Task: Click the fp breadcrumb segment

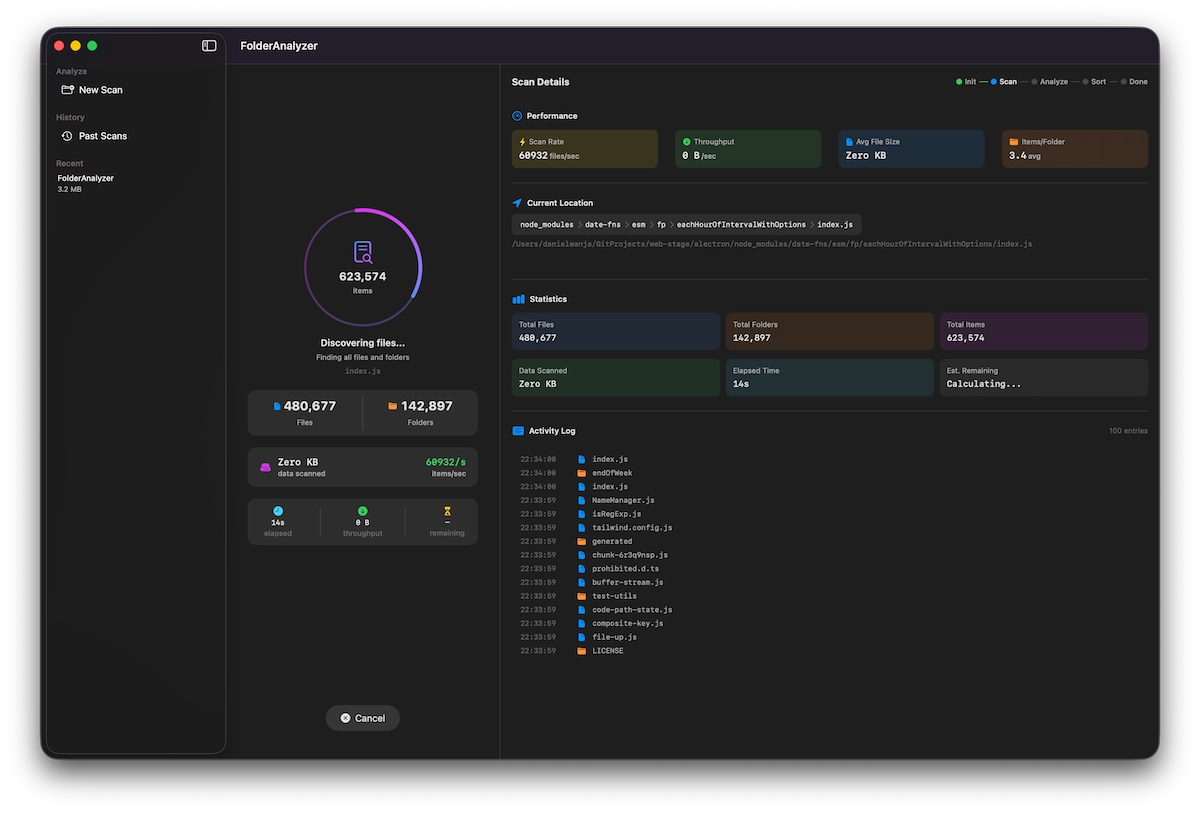Action: 661,225
